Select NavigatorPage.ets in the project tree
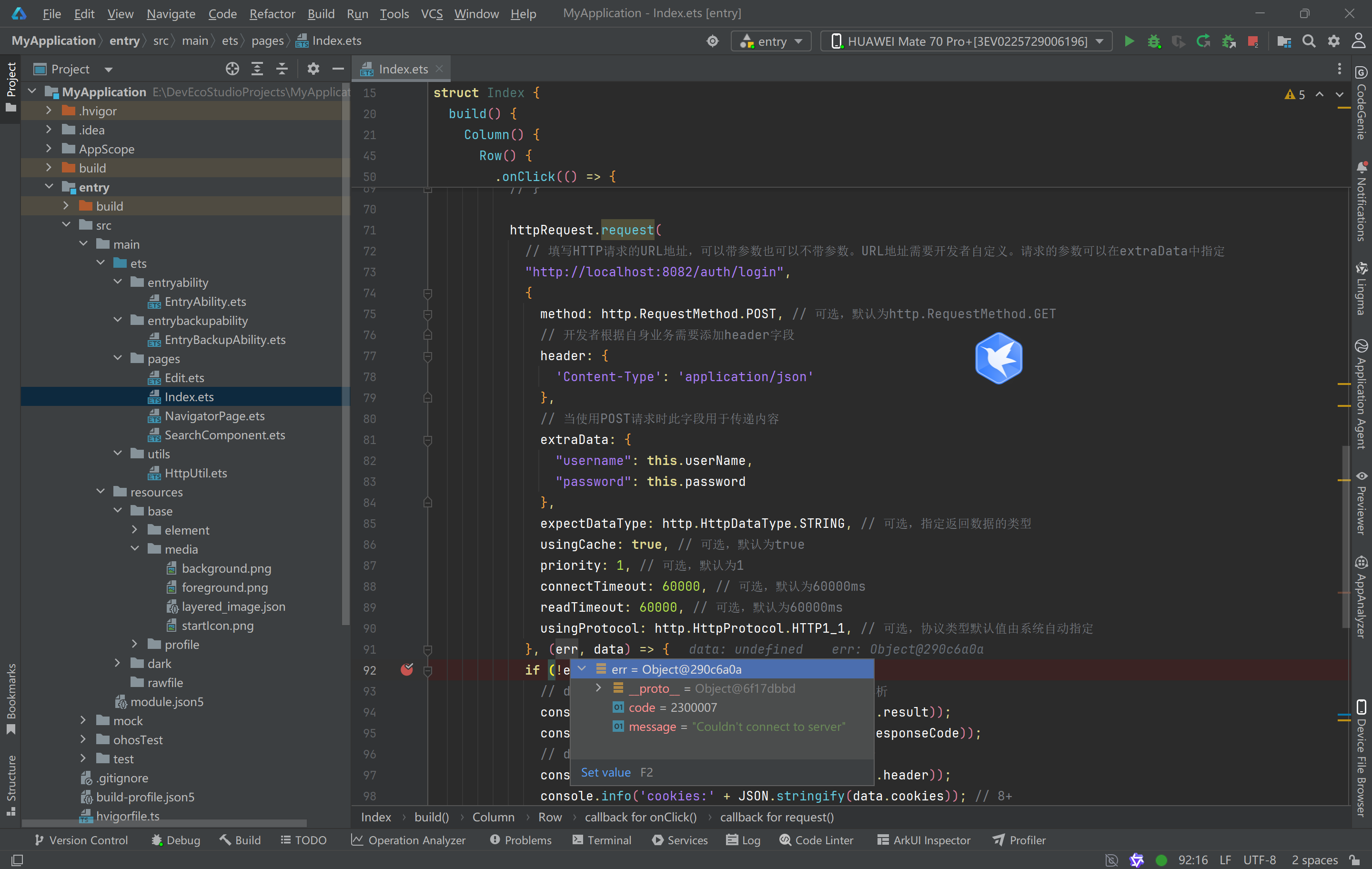The height and width of the screenshot is (869, 1372). [214, 416]
